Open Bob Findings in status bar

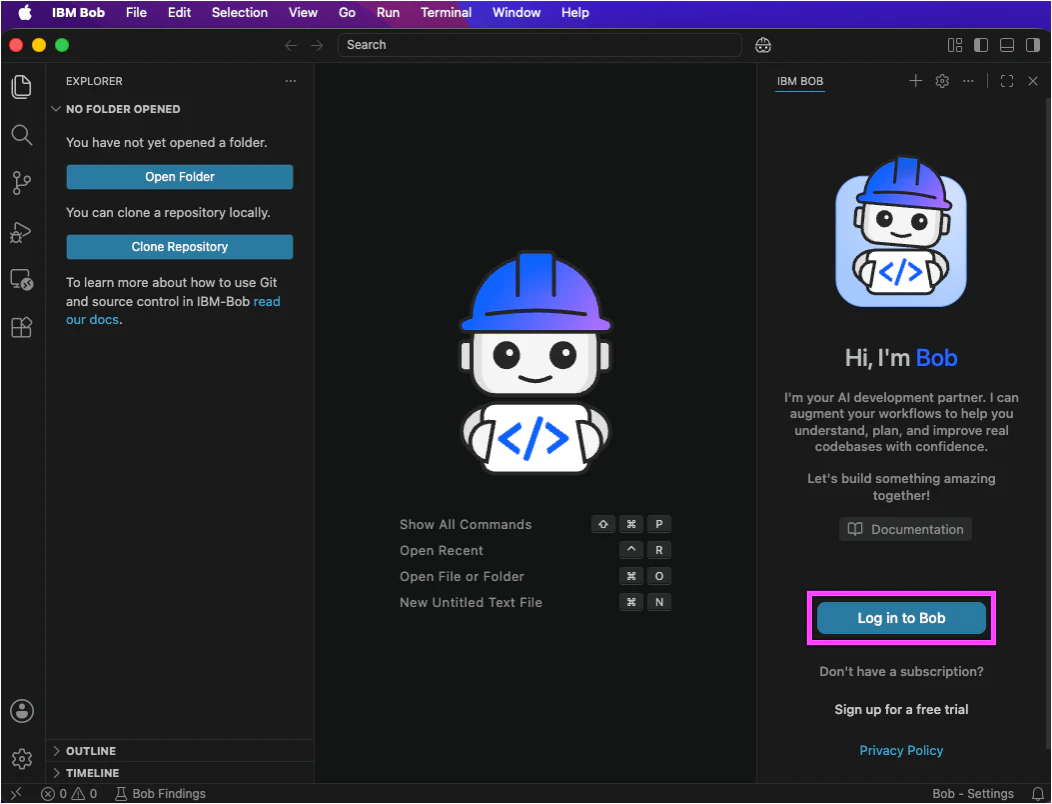pos(160,793)
